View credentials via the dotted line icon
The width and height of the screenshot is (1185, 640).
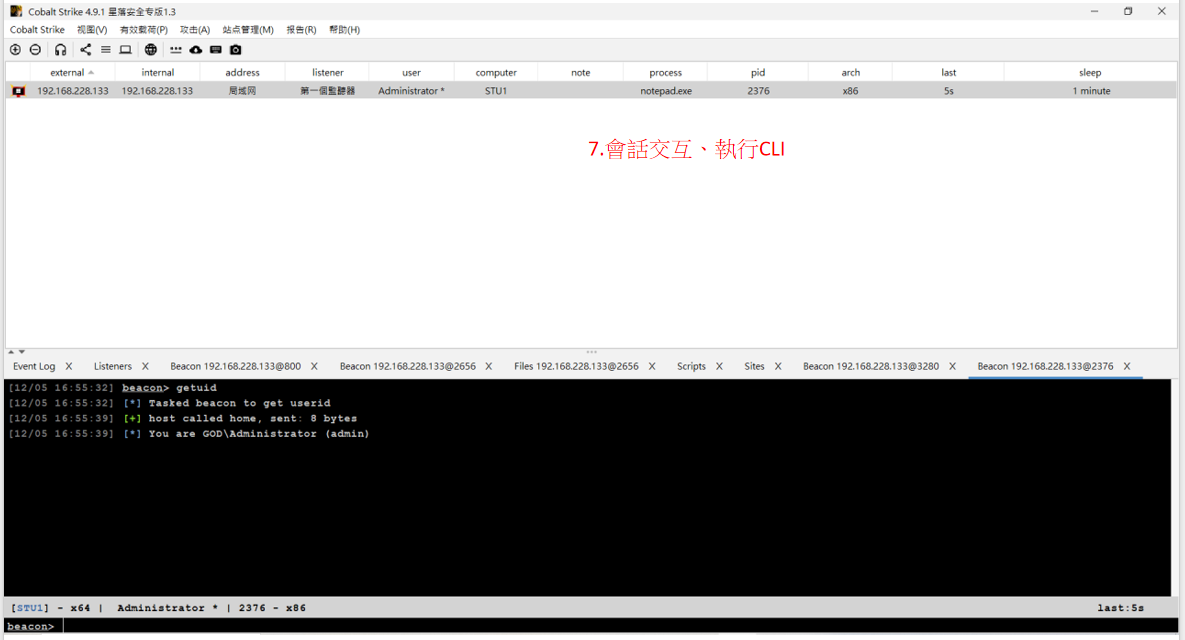(x=176, y=50)
